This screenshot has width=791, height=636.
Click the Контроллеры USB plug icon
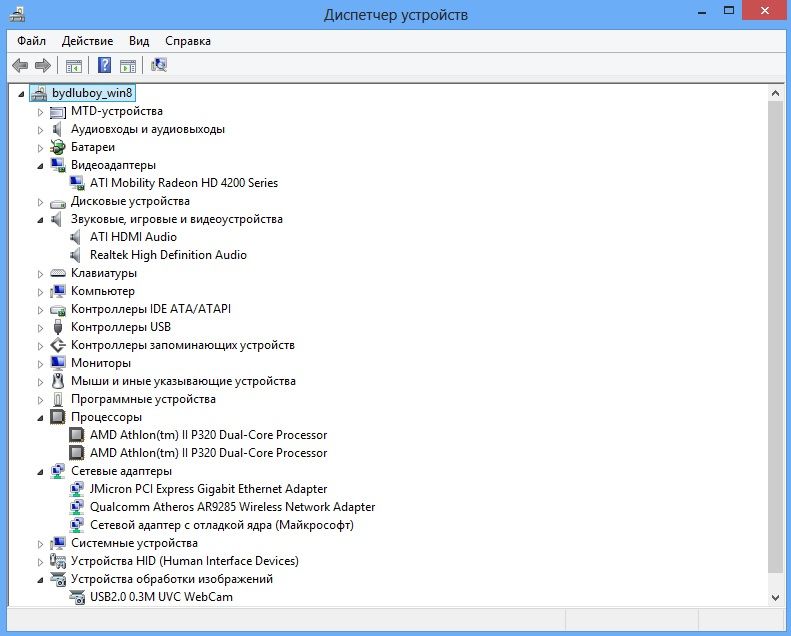click(x=58, y=327)
